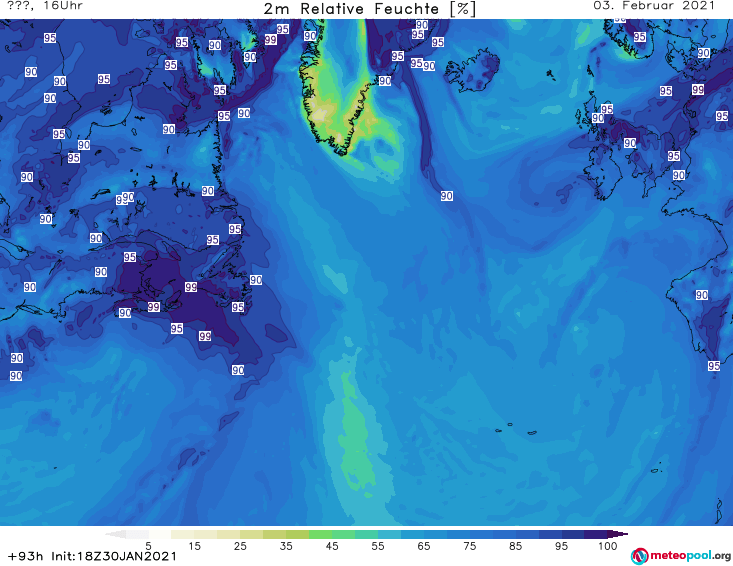This screenshot has width=733, height=566.
Task: Click the colorbar label '85'
Action: (x=515, y=545)
